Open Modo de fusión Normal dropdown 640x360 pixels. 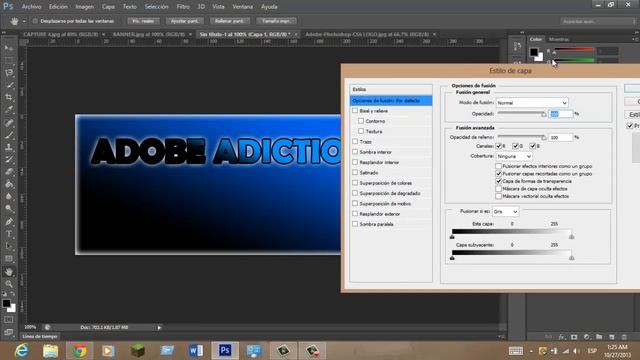tap(532, 103)
